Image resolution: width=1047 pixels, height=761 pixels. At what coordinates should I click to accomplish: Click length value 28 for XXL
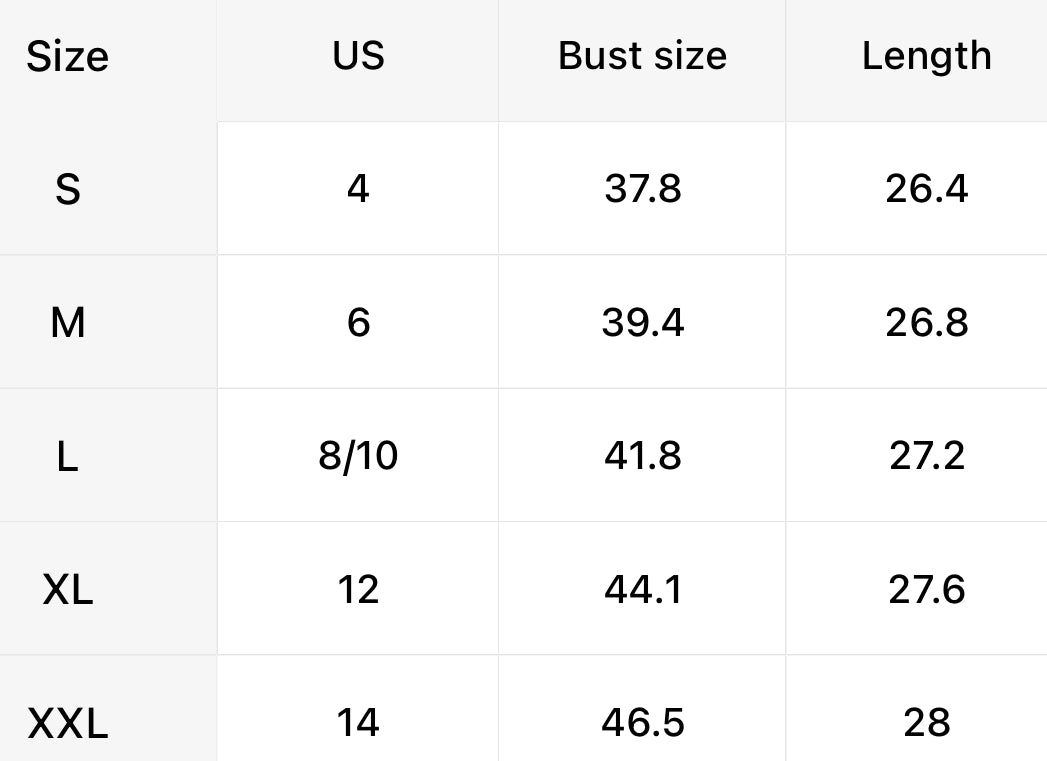coord(926,722)
